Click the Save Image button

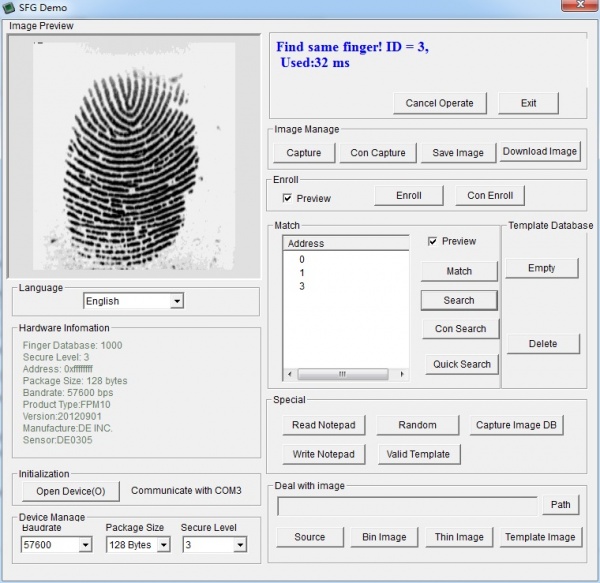[458, 153]
